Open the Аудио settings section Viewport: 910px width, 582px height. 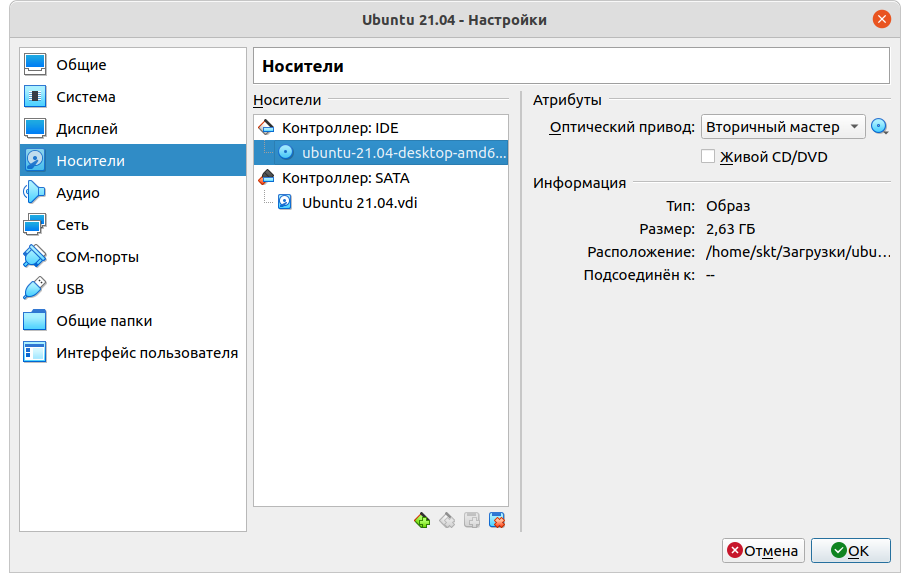[132, 192]
